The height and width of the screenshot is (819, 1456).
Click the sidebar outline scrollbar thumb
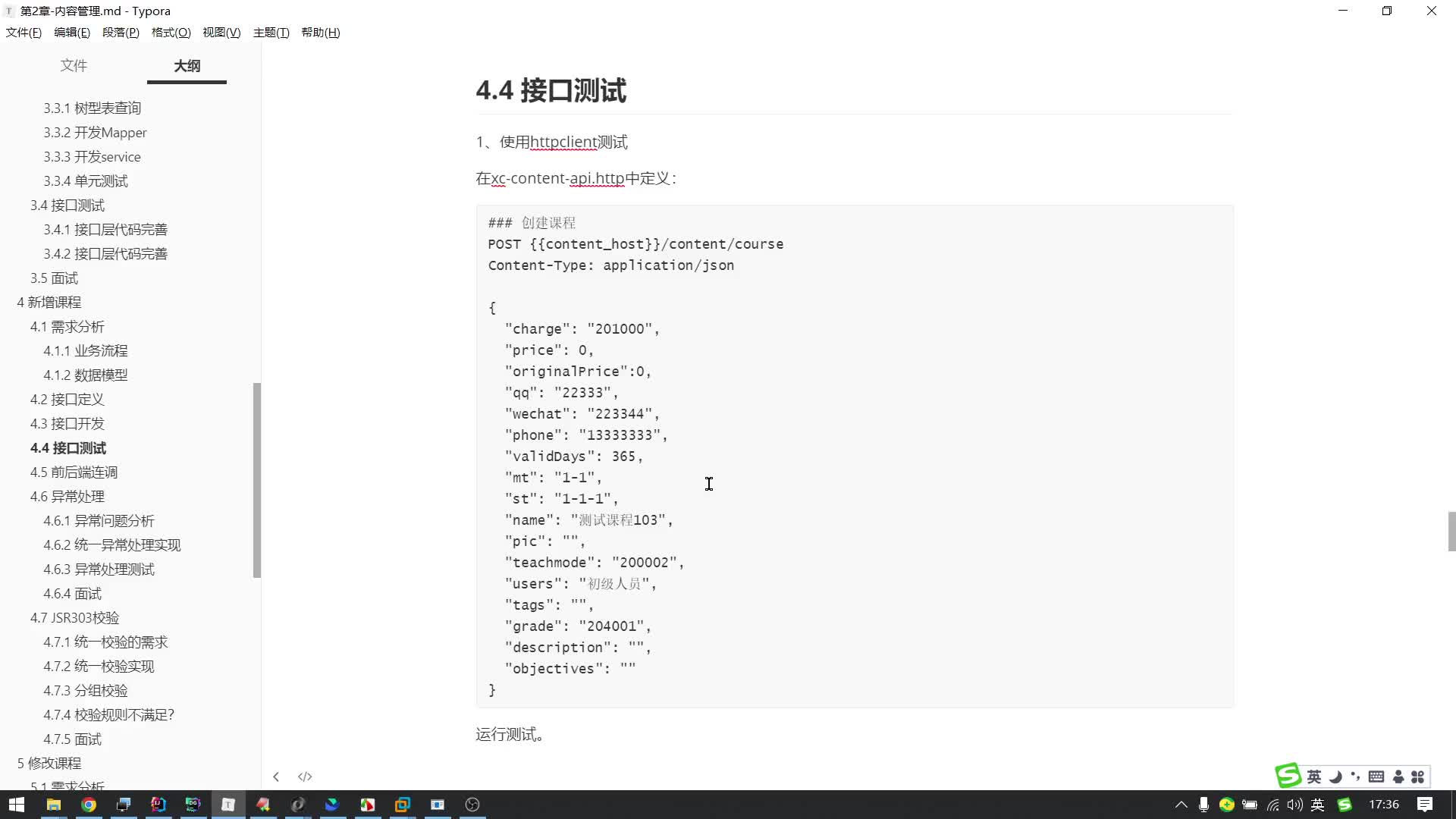coord(257,480)
